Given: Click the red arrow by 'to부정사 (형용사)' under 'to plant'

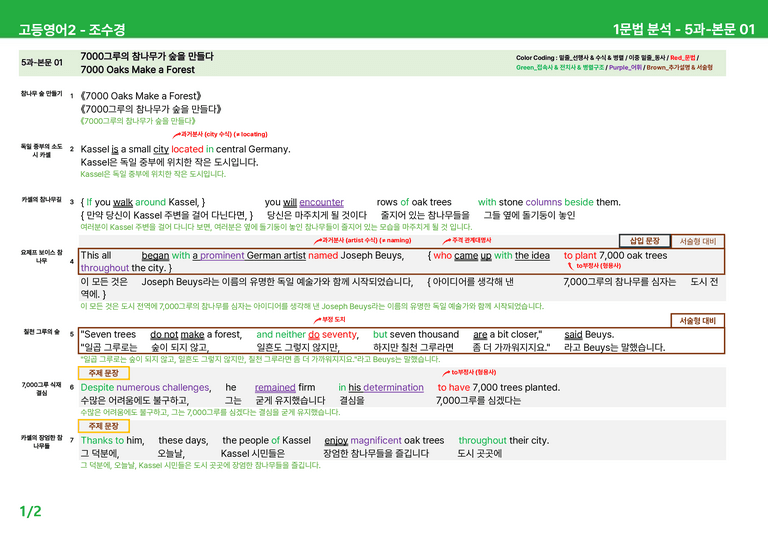Looking at the screenshot, I should [571, 266].
